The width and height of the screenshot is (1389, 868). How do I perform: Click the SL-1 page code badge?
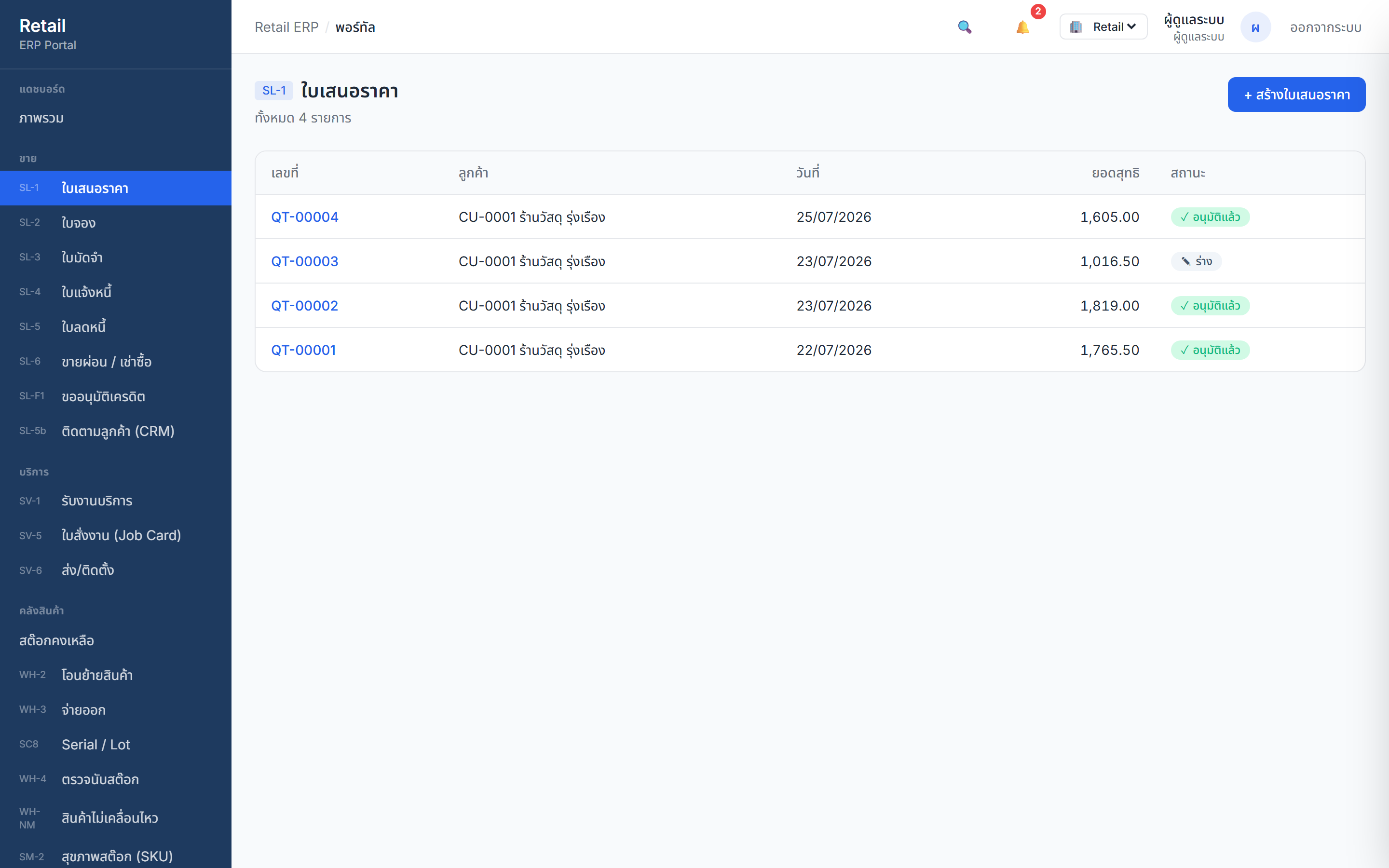[x=274, y=90]
